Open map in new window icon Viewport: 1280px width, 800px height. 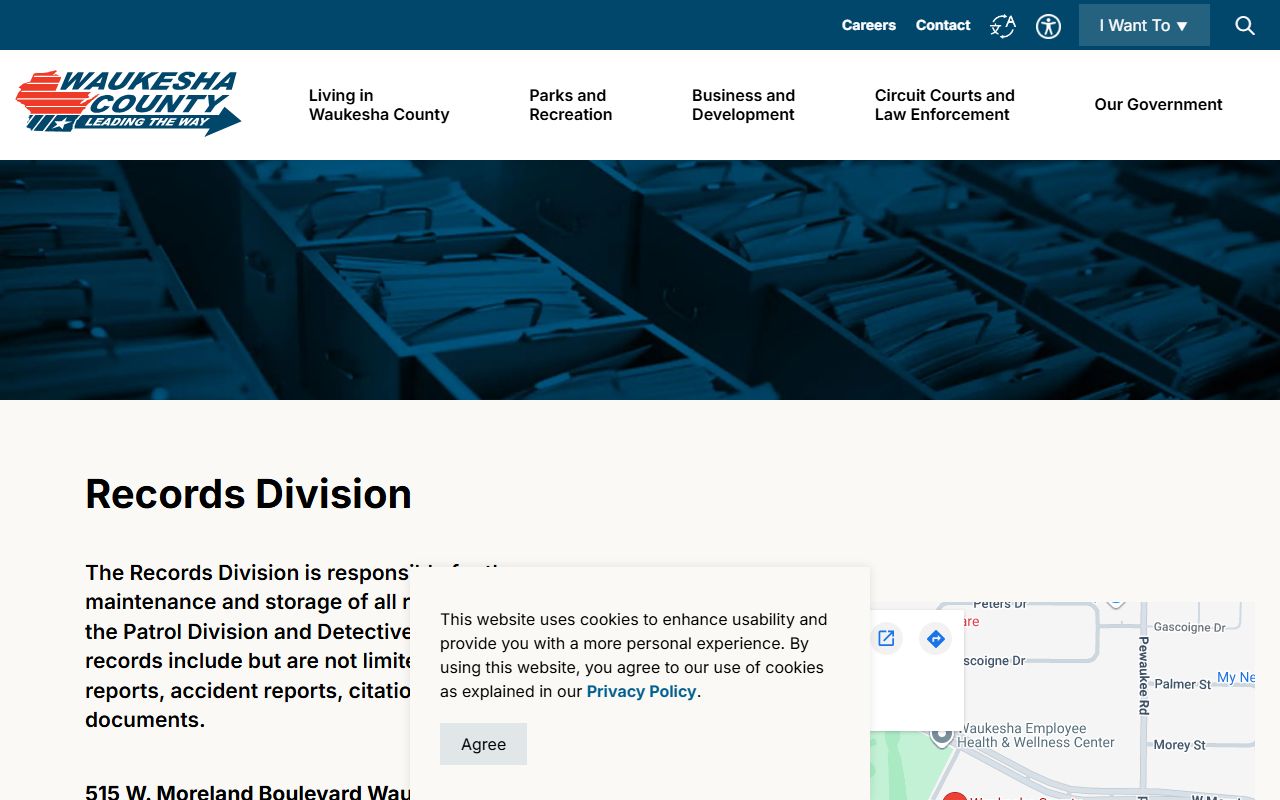click(x=886, y=638)
